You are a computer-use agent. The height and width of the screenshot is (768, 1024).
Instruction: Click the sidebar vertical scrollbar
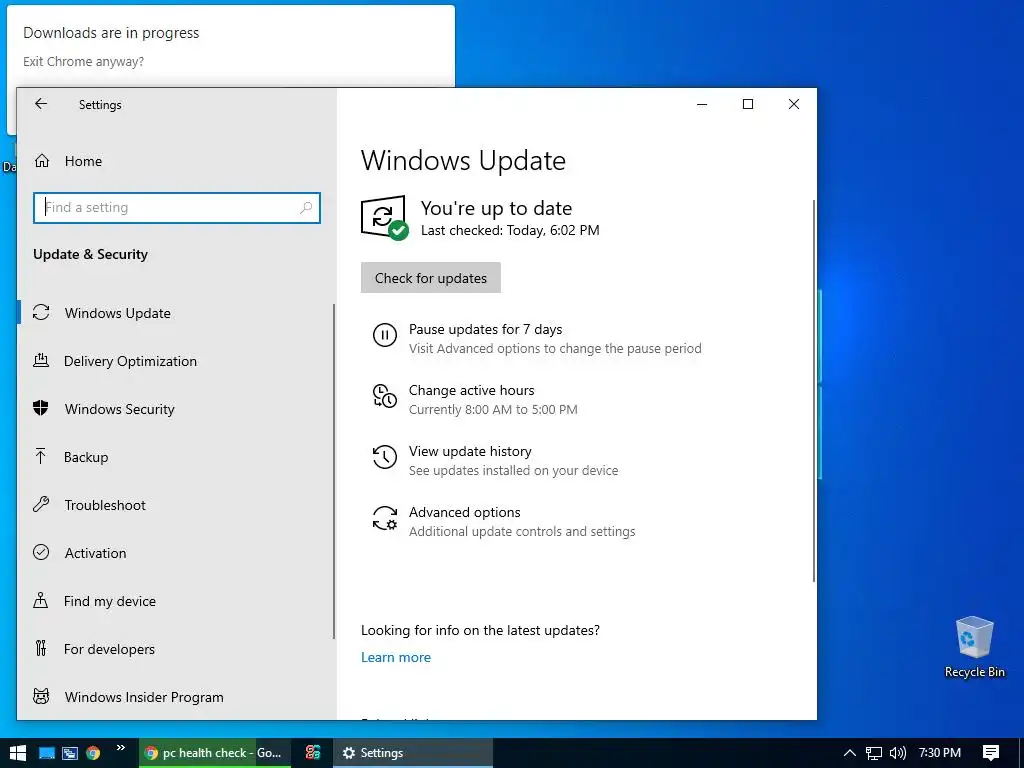click(334, 471)
